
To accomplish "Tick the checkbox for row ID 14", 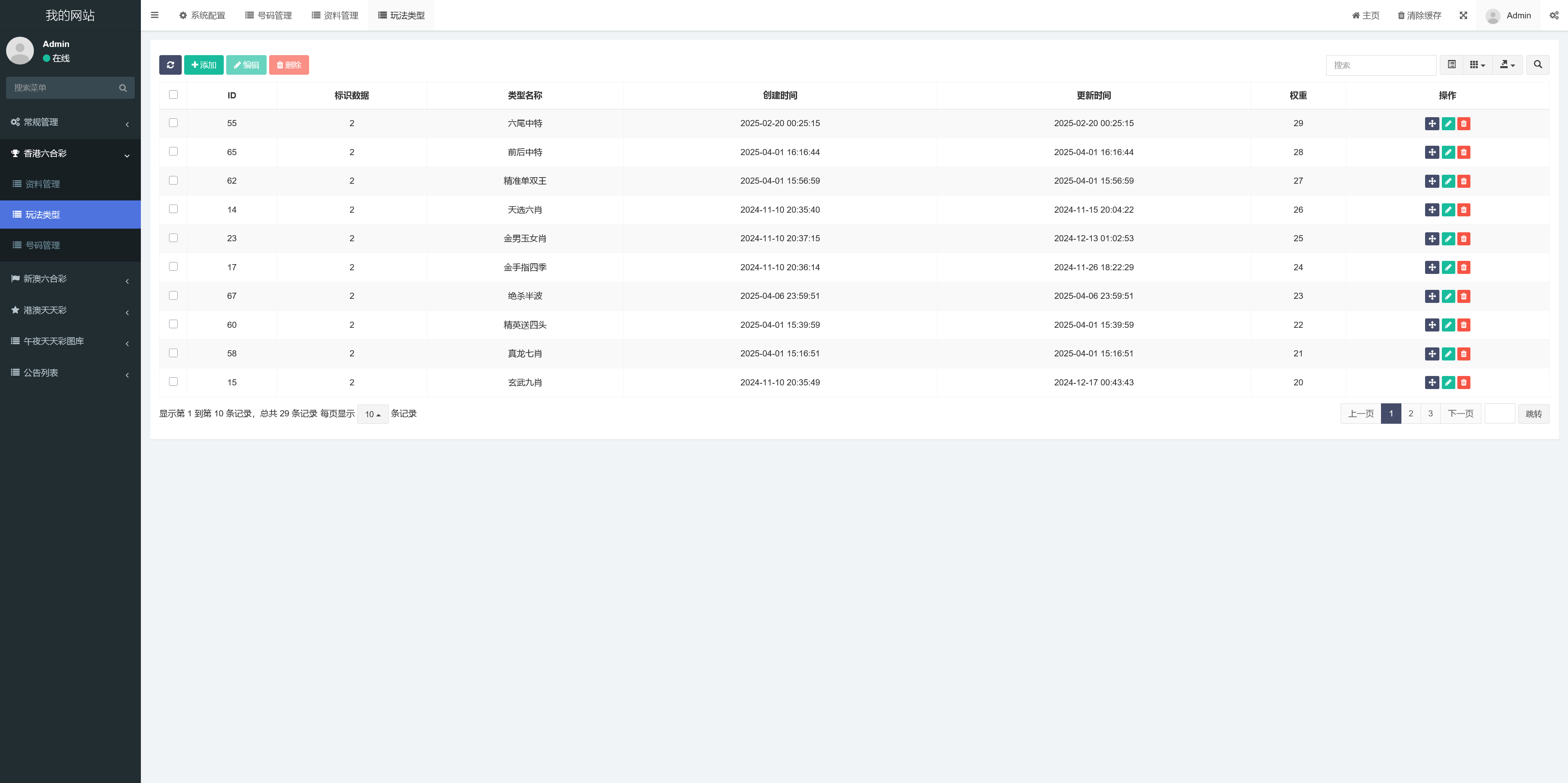I will [174, 209].
